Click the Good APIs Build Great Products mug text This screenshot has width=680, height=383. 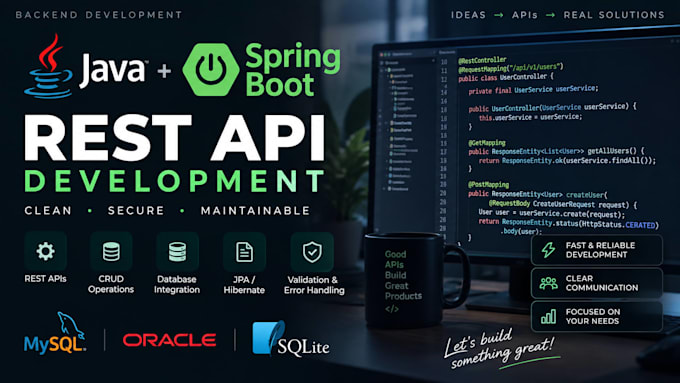click(x=403, y=275)
